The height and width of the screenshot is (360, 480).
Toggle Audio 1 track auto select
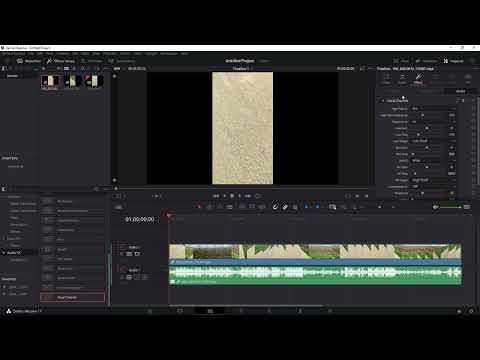point(129,277)
